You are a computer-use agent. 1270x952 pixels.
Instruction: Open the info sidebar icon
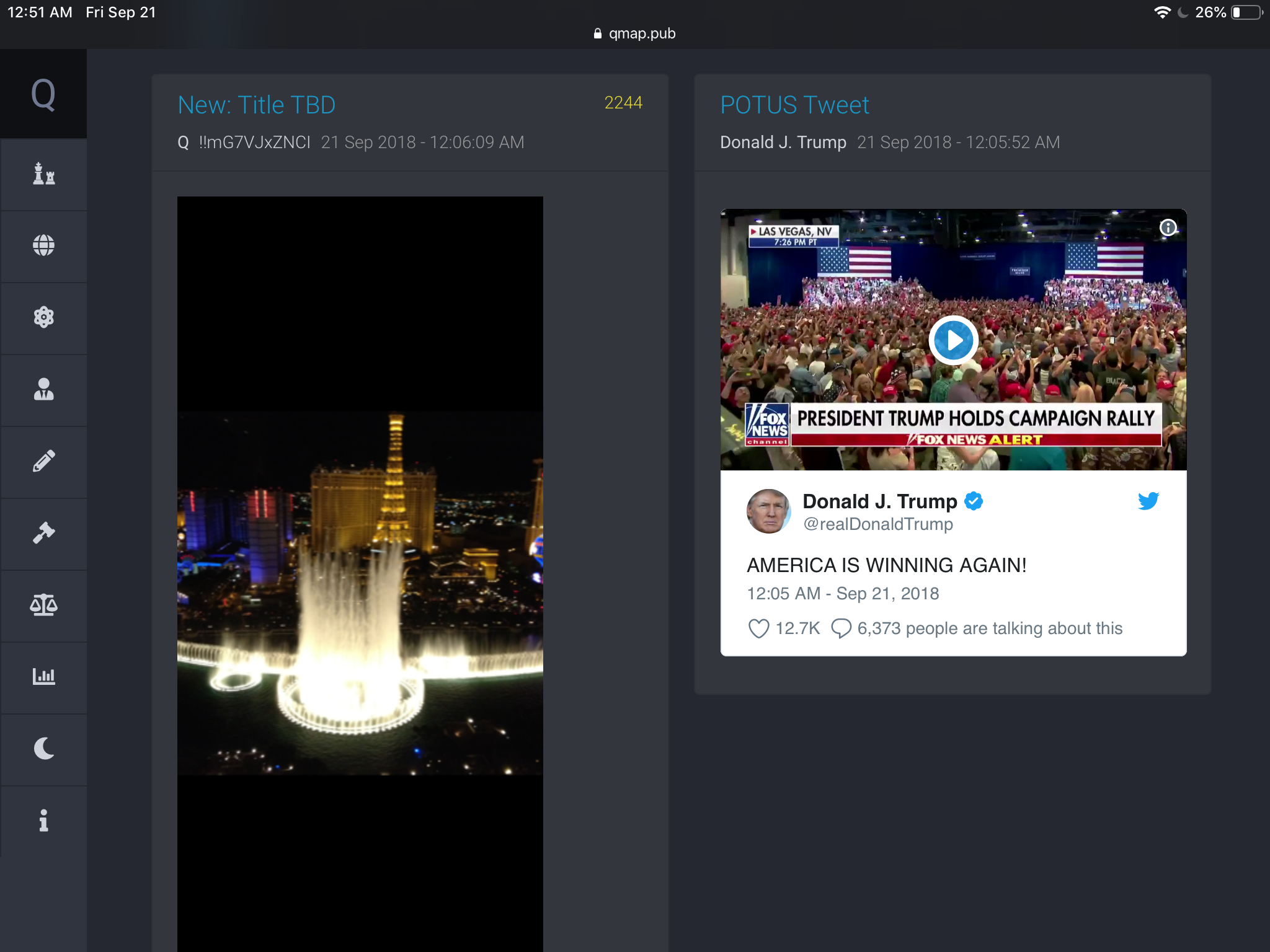coord(43,821)
